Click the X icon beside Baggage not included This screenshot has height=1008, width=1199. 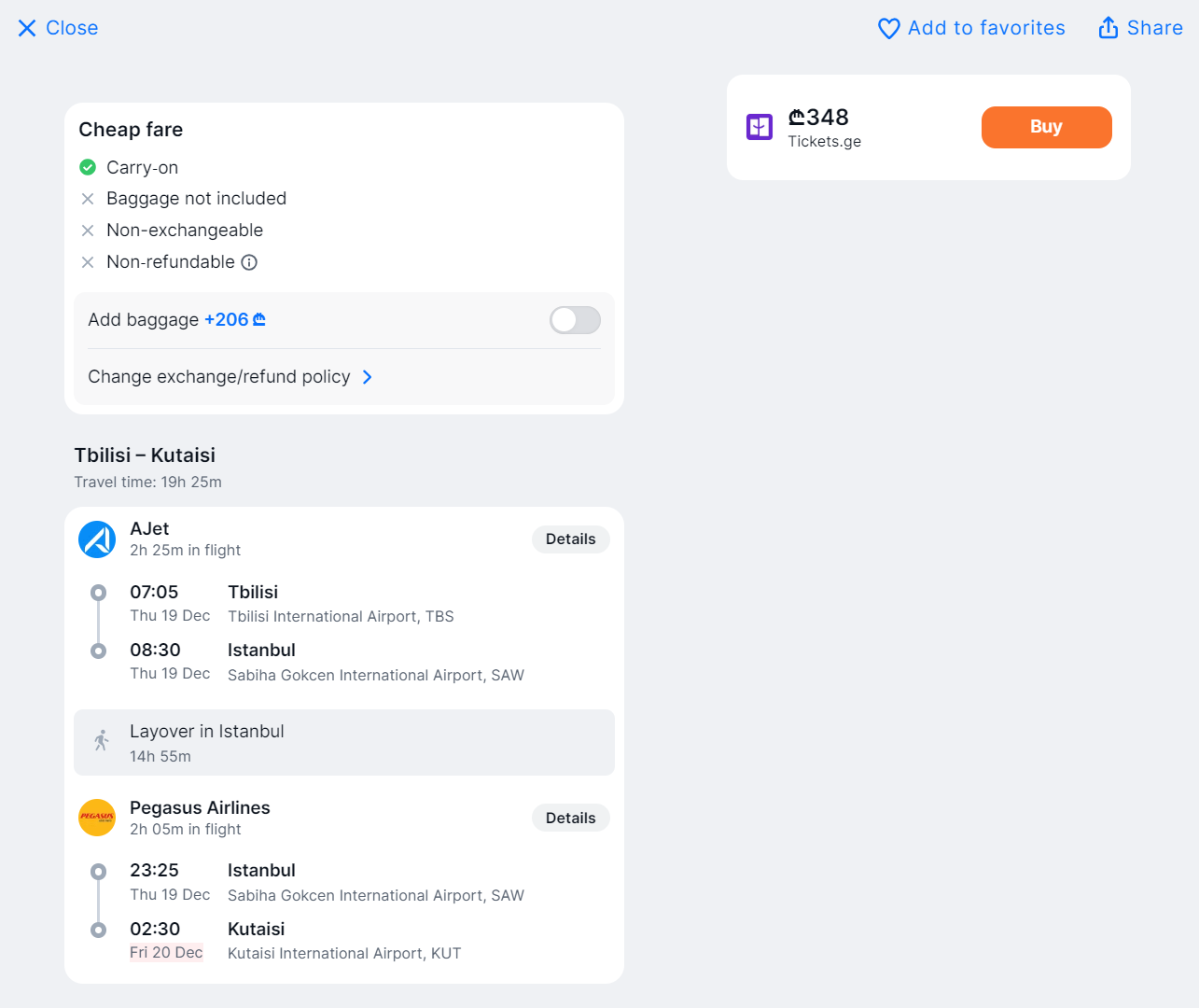pyautogui.click(x=88, y=199)
